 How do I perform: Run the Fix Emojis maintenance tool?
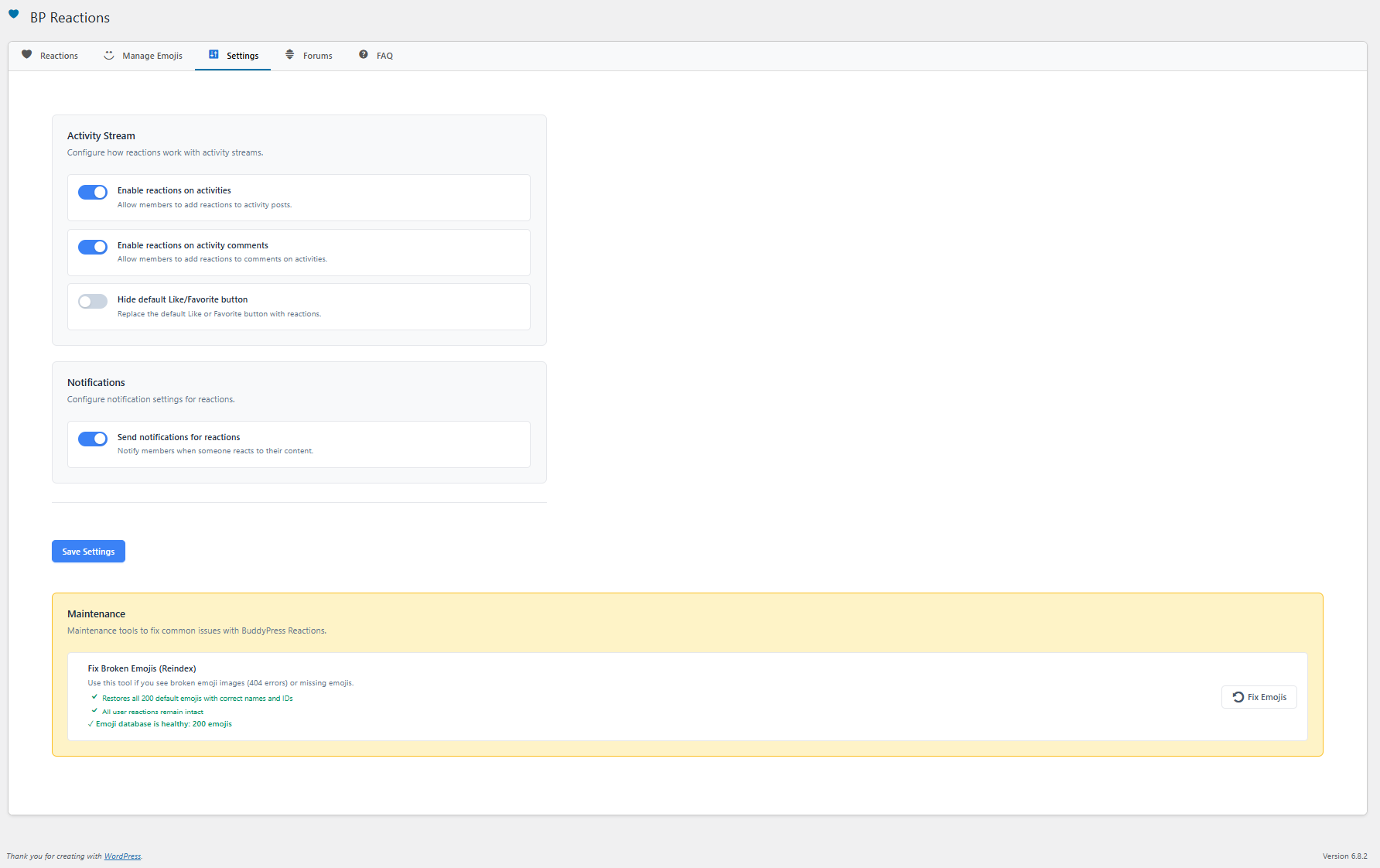tap(1259, 697)
